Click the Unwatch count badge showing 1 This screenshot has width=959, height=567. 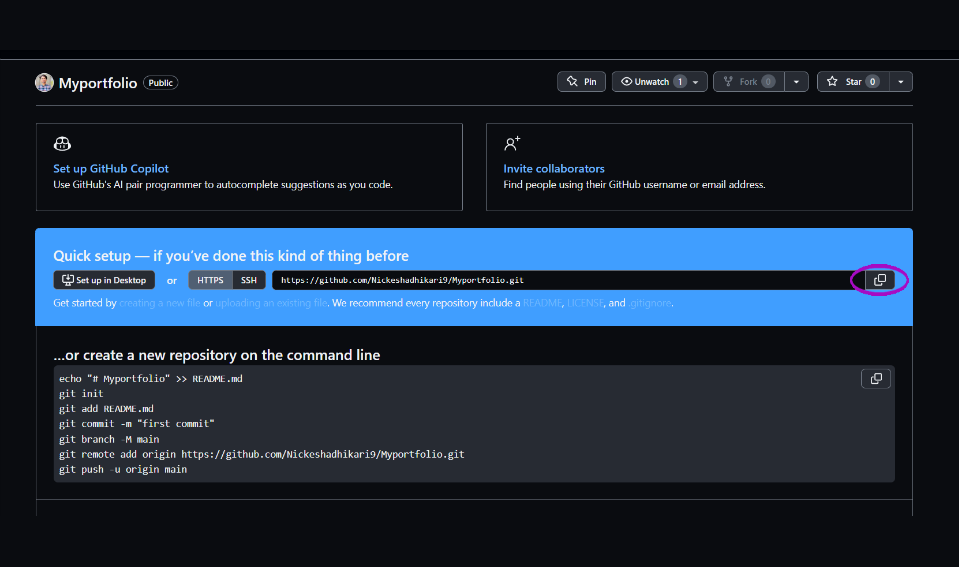pyautogui.click(x=680, y=81)
